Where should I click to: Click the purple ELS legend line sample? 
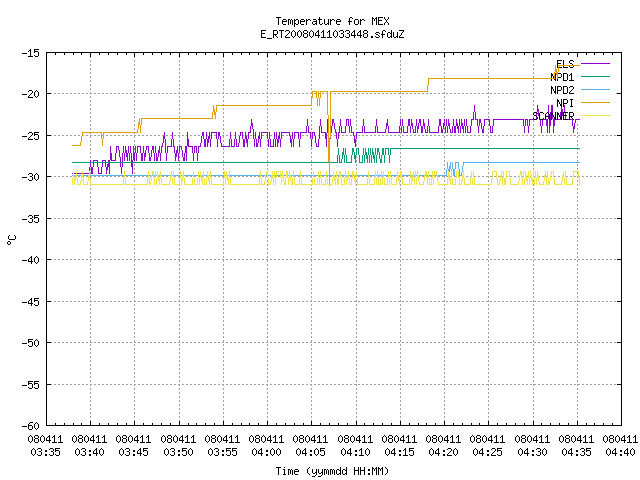click(x=595, y=64)
